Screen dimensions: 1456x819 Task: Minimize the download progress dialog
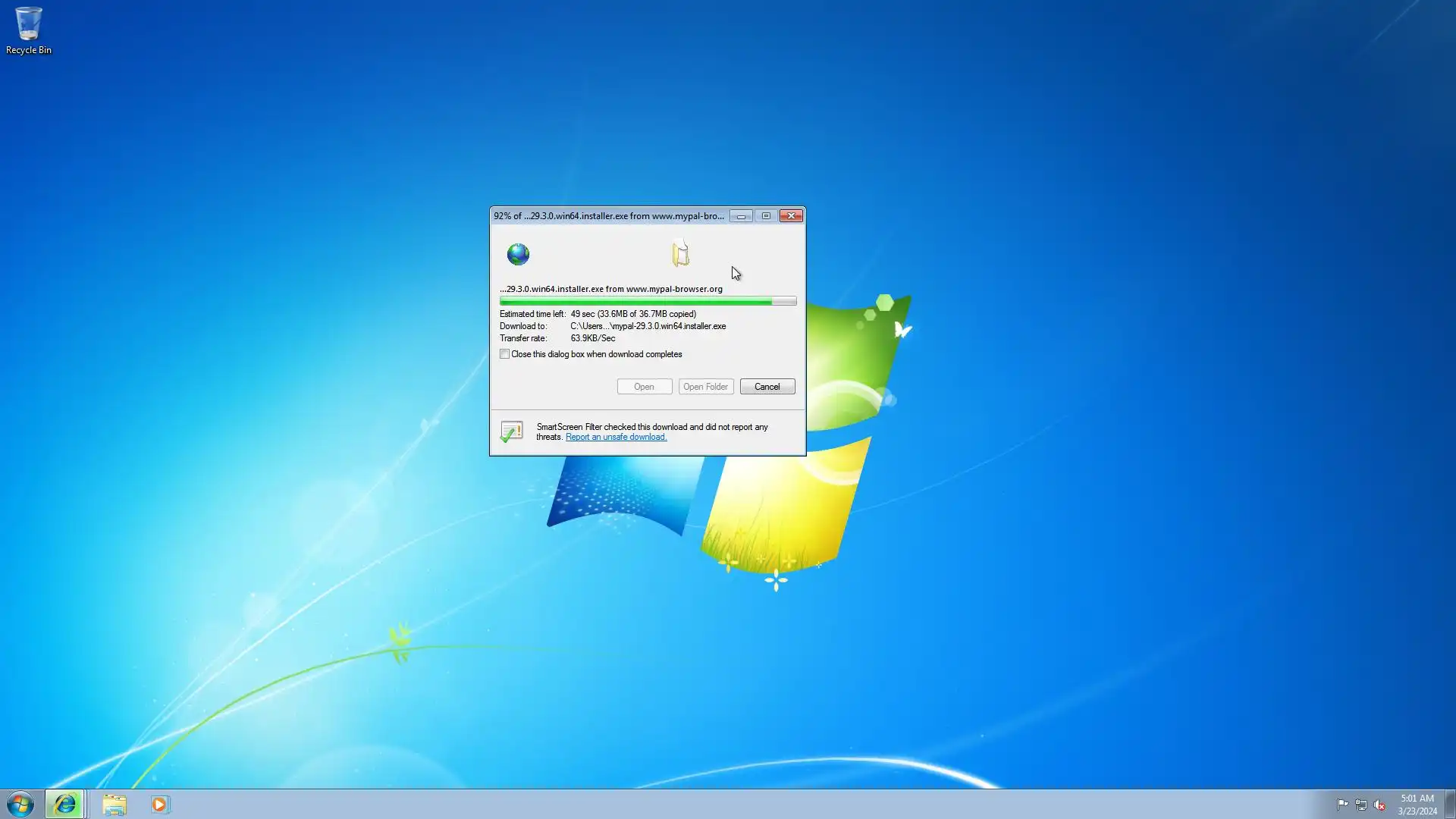pos(741,216)
